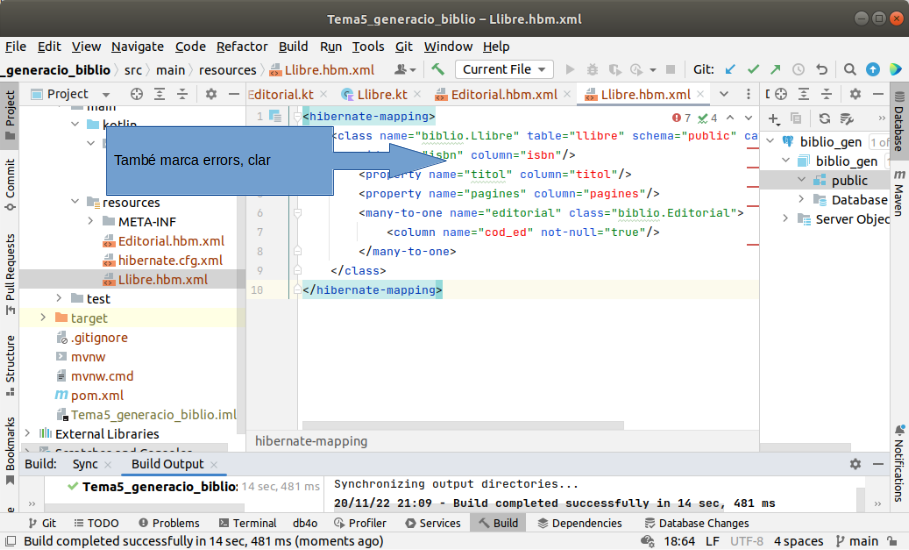Click the user account icon in toolbar

405,70
